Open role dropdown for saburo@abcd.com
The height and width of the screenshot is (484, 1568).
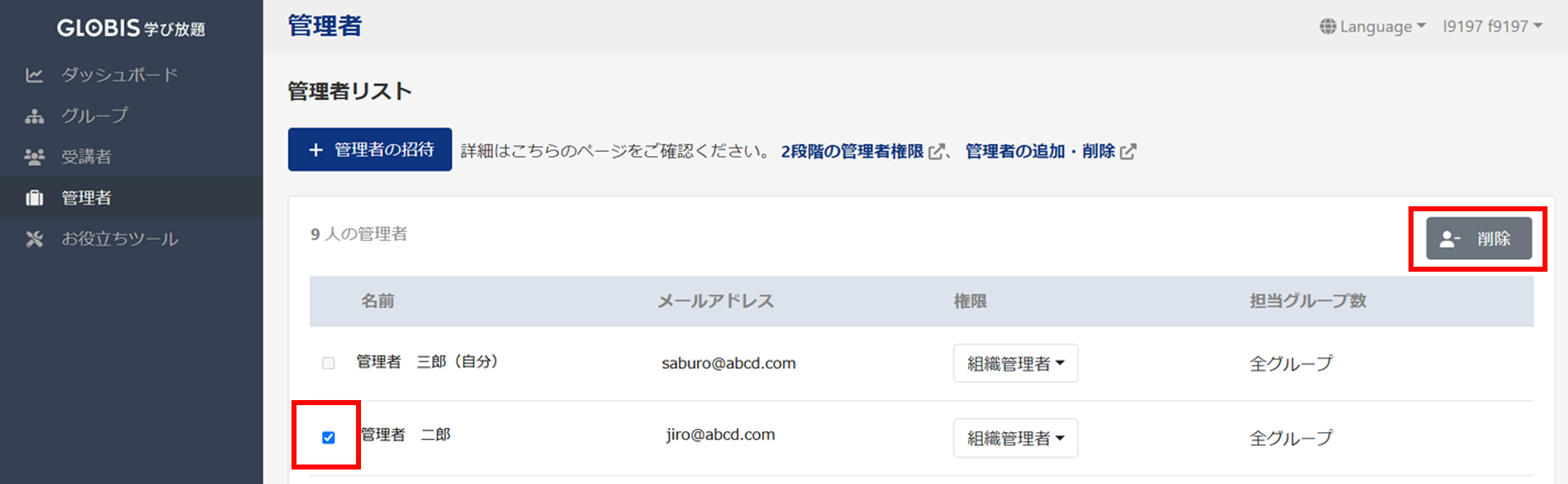coord(1014,364)
